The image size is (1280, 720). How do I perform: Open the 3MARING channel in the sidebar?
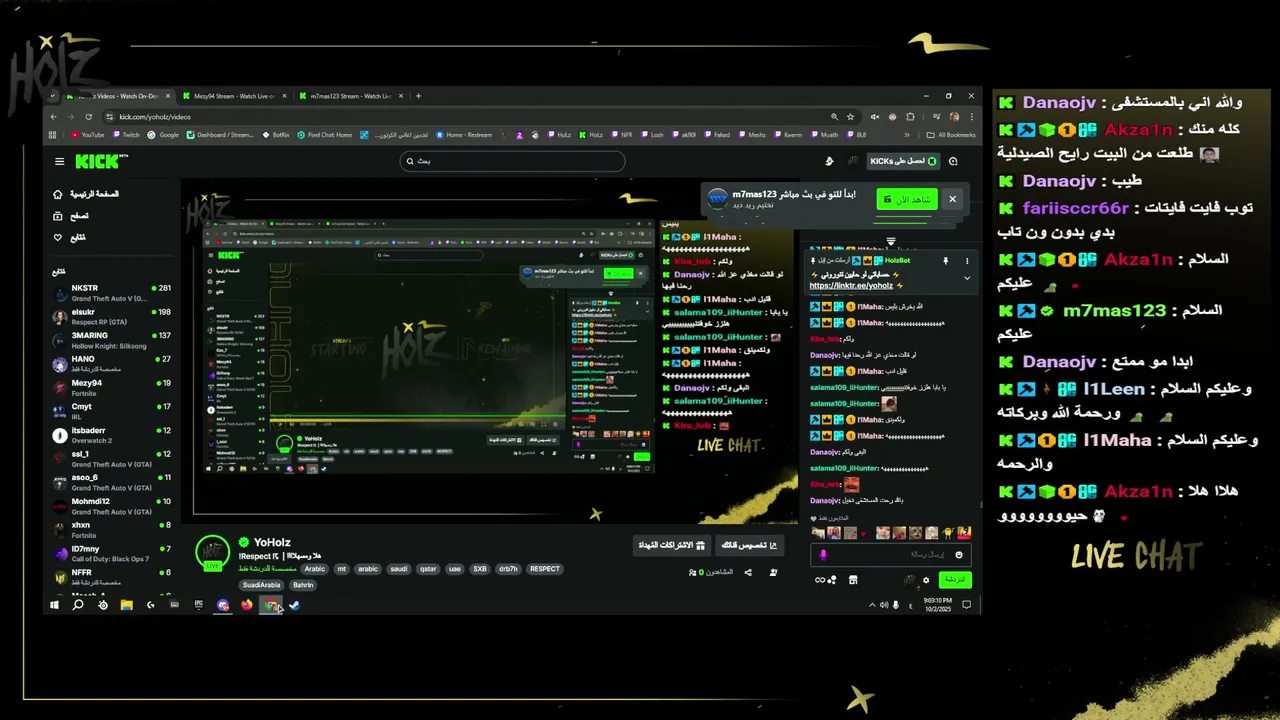(x=112, y=341)
